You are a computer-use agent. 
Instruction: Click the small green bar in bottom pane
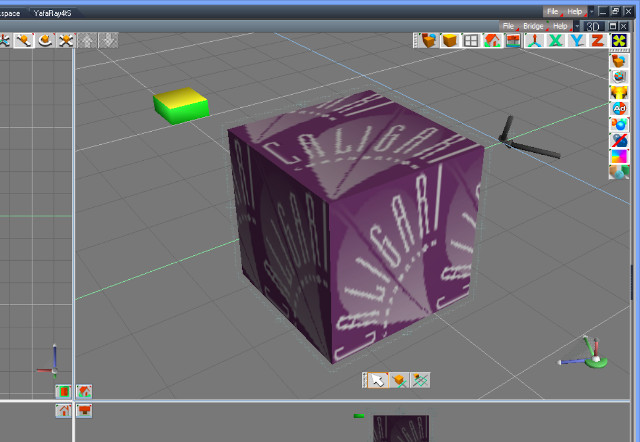359,416
